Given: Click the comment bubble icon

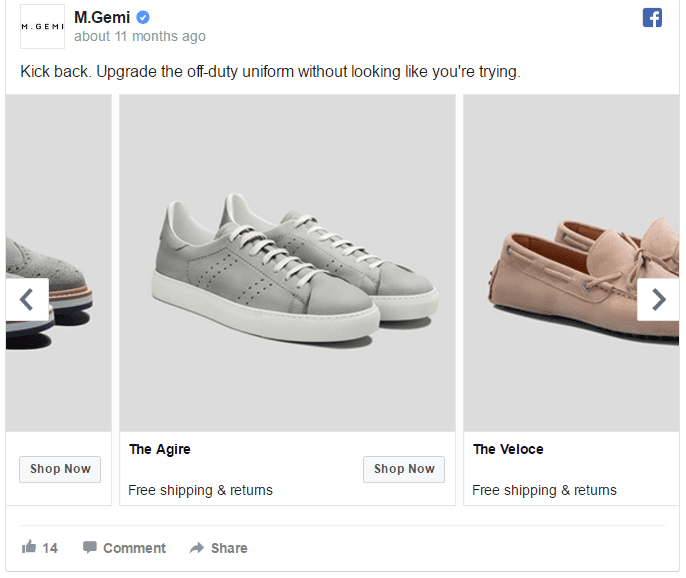Looking at the screenshot, I should tap(90, 547).
